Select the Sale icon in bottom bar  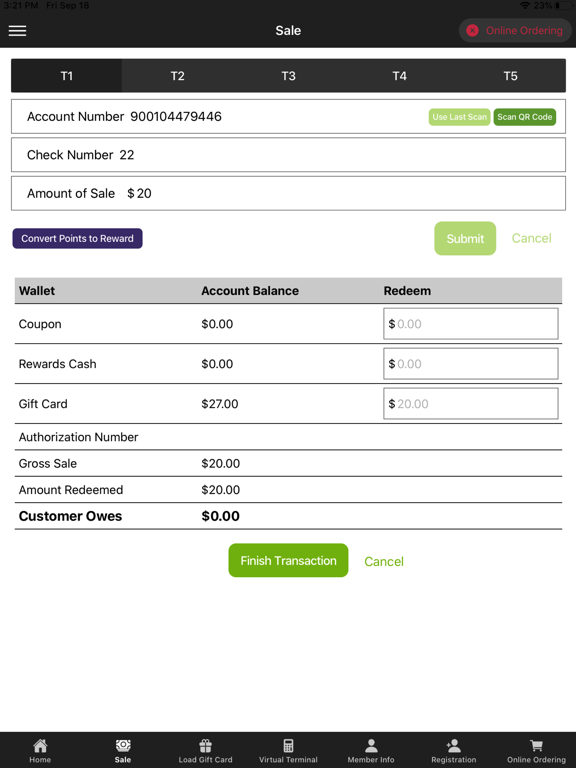click(123, 745)
